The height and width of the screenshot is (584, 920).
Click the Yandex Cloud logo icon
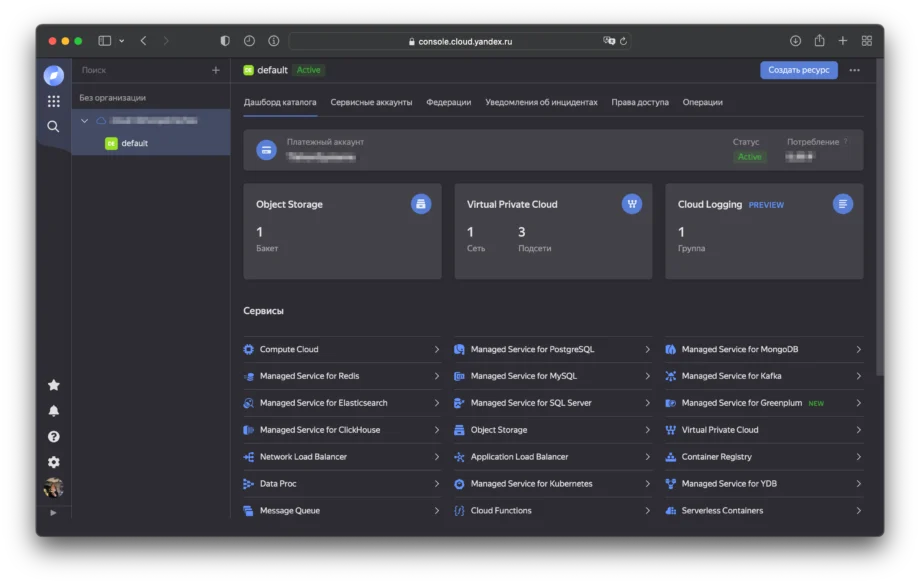coord(53,75)
